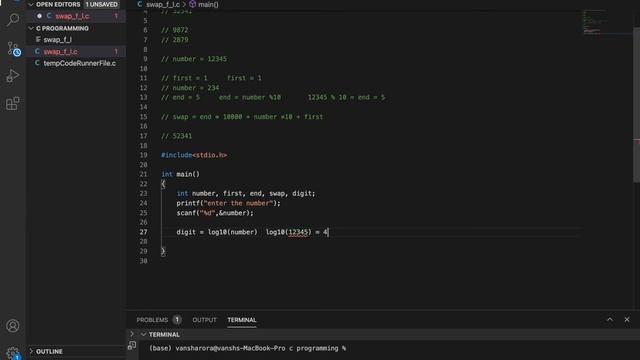Click the editor vertical scrollbar
This screenshot has width=640, height=360.
(x=636, y=104)
